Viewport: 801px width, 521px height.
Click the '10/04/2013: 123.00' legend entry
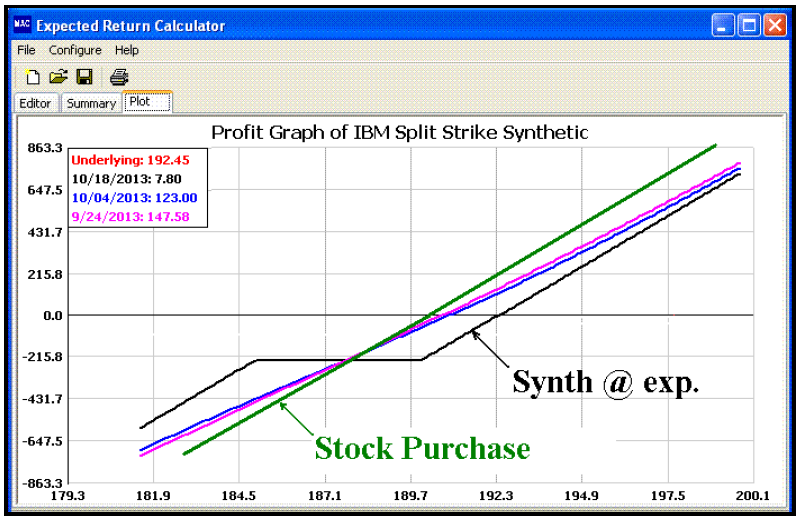(x=134, y=198)
